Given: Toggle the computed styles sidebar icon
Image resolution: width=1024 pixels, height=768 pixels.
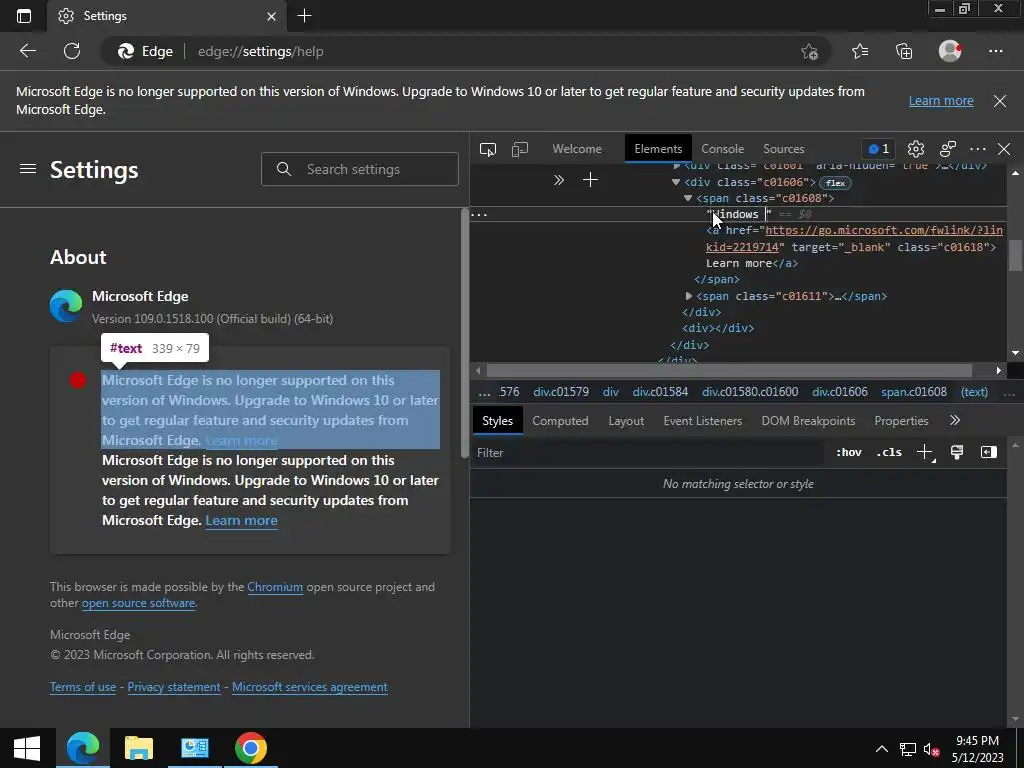Looking at the screenshot, I should click(x=989, y=453).
